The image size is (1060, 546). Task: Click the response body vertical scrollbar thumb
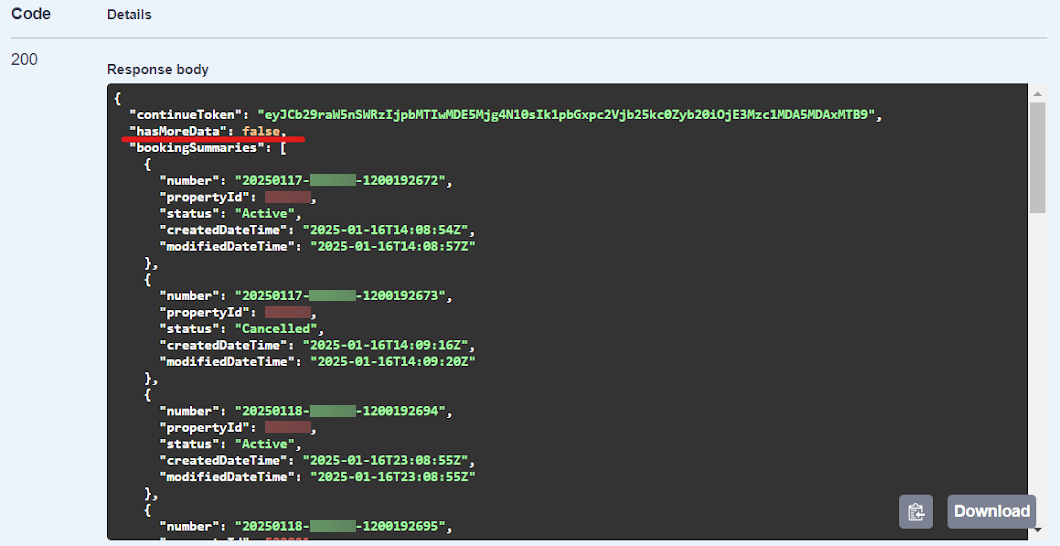pos(1036,156)
